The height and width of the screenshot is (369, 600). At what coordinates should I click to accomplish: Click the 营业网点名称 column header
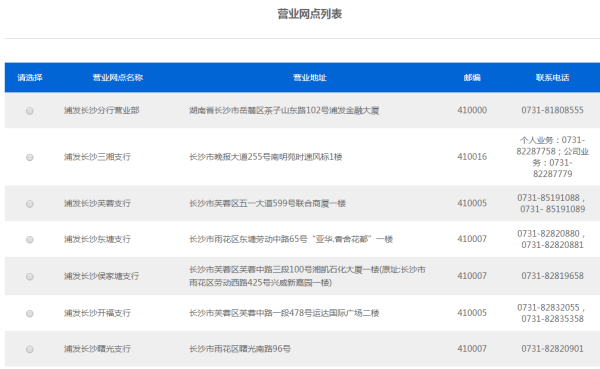118,78
